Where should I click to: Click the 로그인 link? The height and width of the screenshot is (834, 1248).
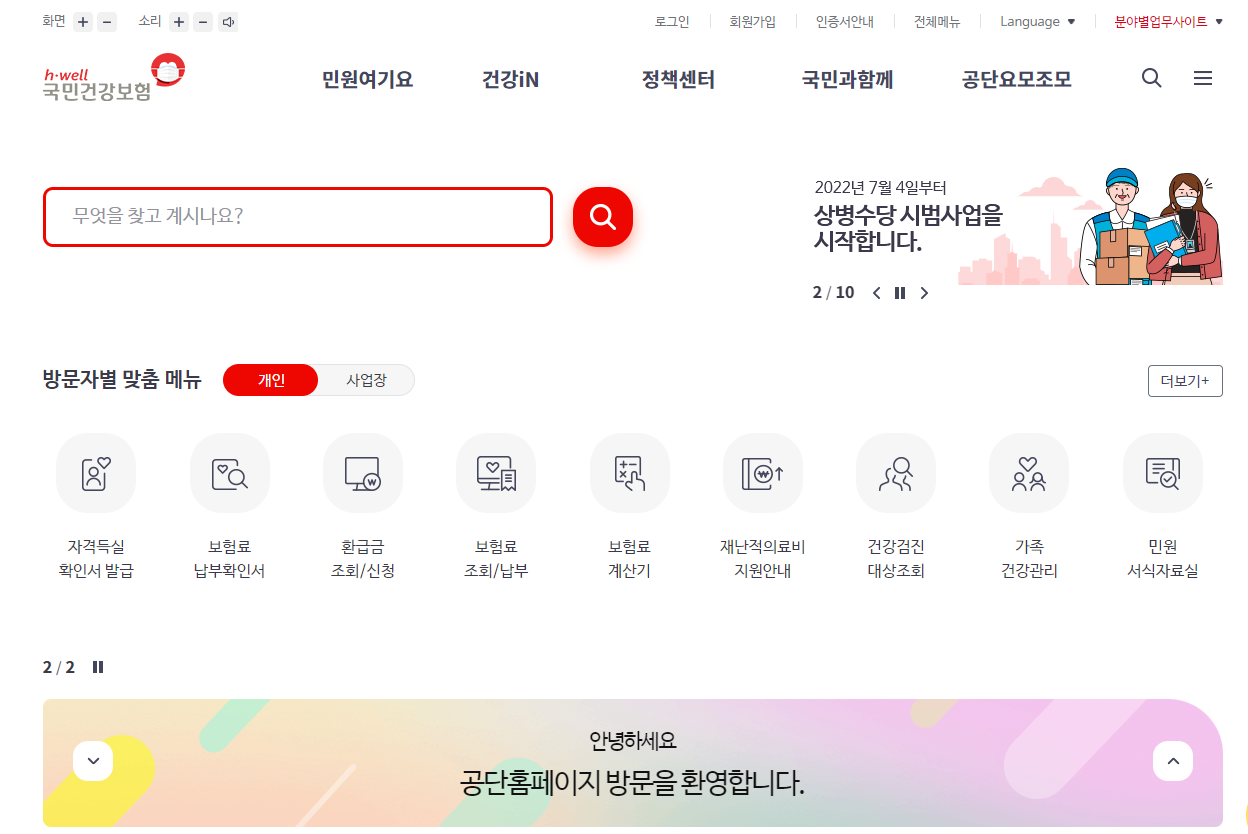tap(672, 21)
